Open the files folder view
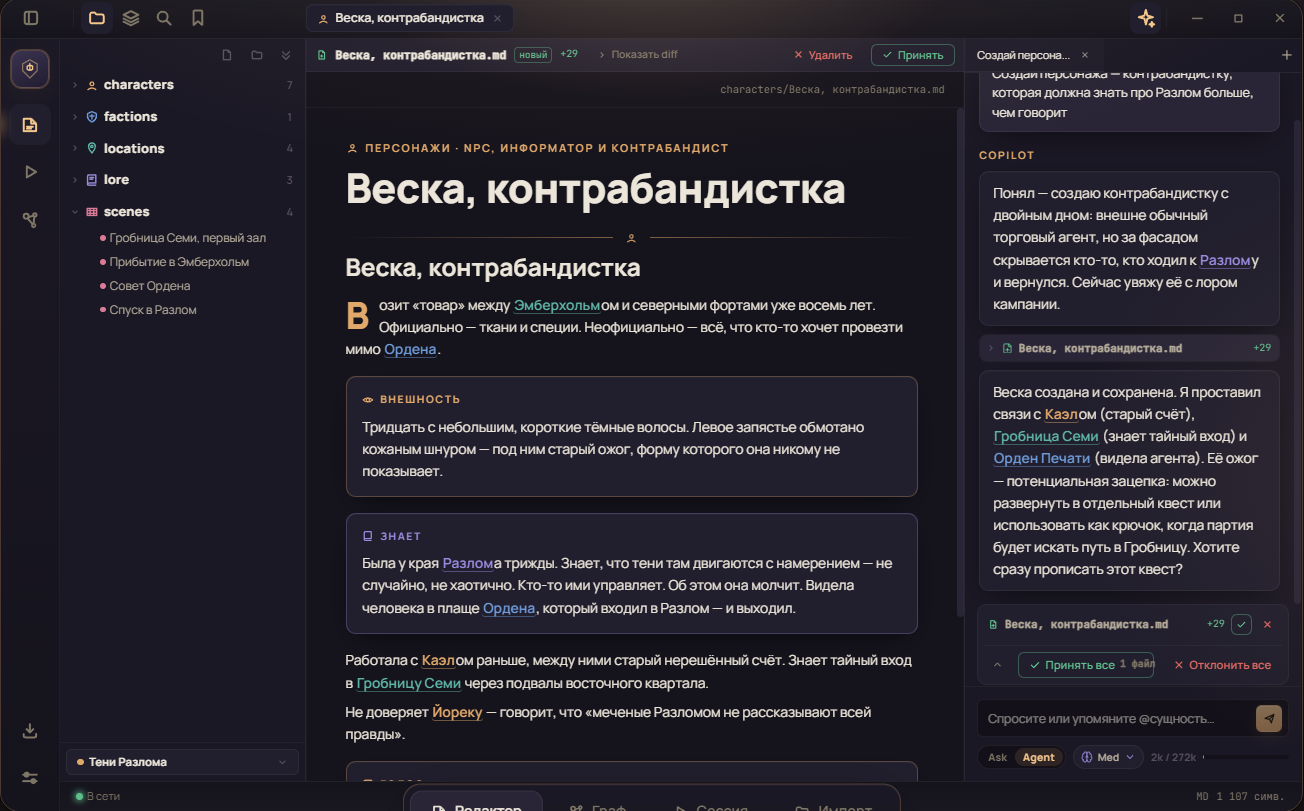The image size is (1304, 811). [97, 18]
